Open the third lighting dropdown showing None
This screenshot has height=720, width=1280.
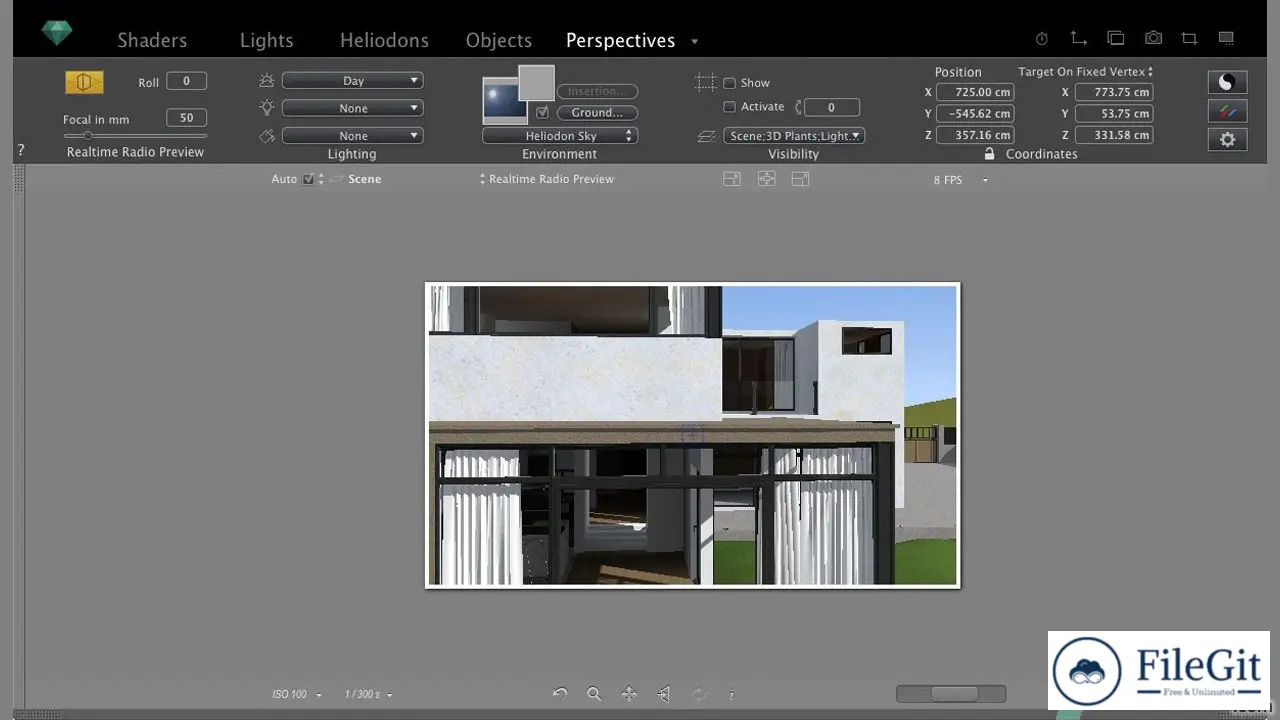[352, 136]
